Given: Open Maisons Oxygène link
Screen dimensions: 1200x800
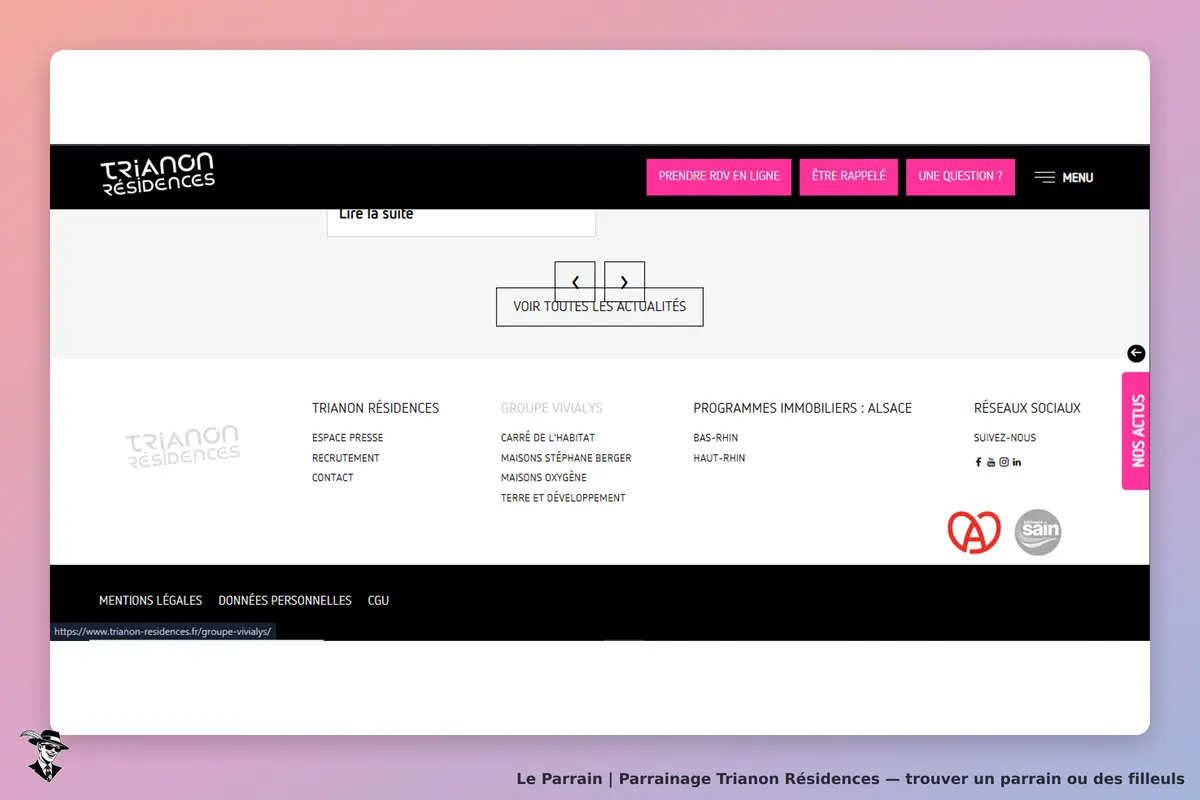Looking at the screenshot, I should click(x=544, y=478).
